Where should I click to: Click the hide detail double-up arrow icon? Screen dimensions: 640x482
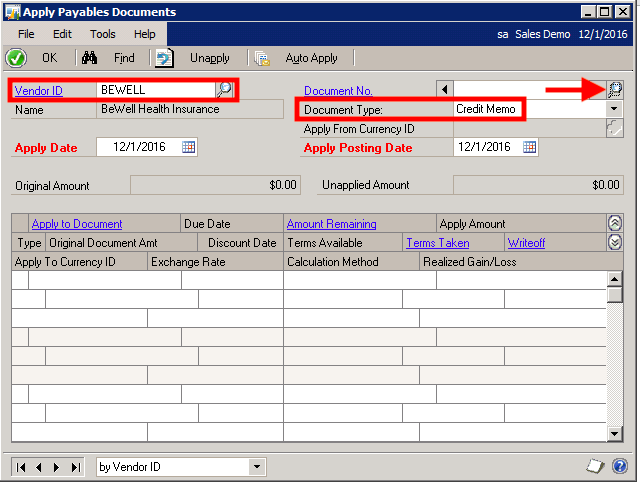tap(615, 223)
